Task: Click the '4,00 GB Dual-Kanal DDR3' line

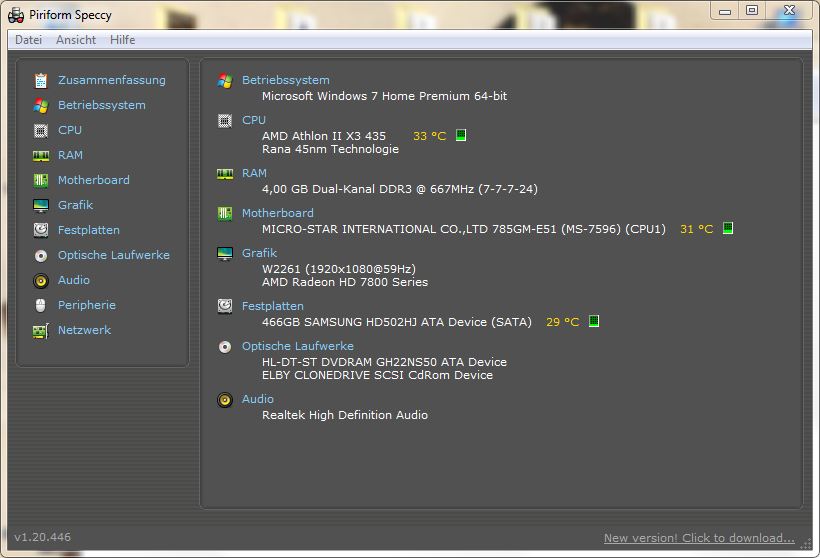Action: [400, 189]
